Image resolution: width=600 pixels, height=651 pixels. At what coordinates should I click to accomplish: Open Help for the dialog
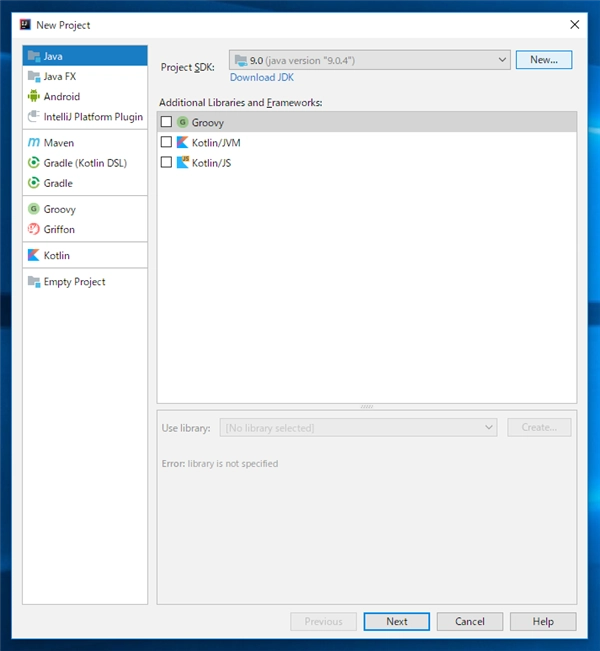(x=543, y=622)
